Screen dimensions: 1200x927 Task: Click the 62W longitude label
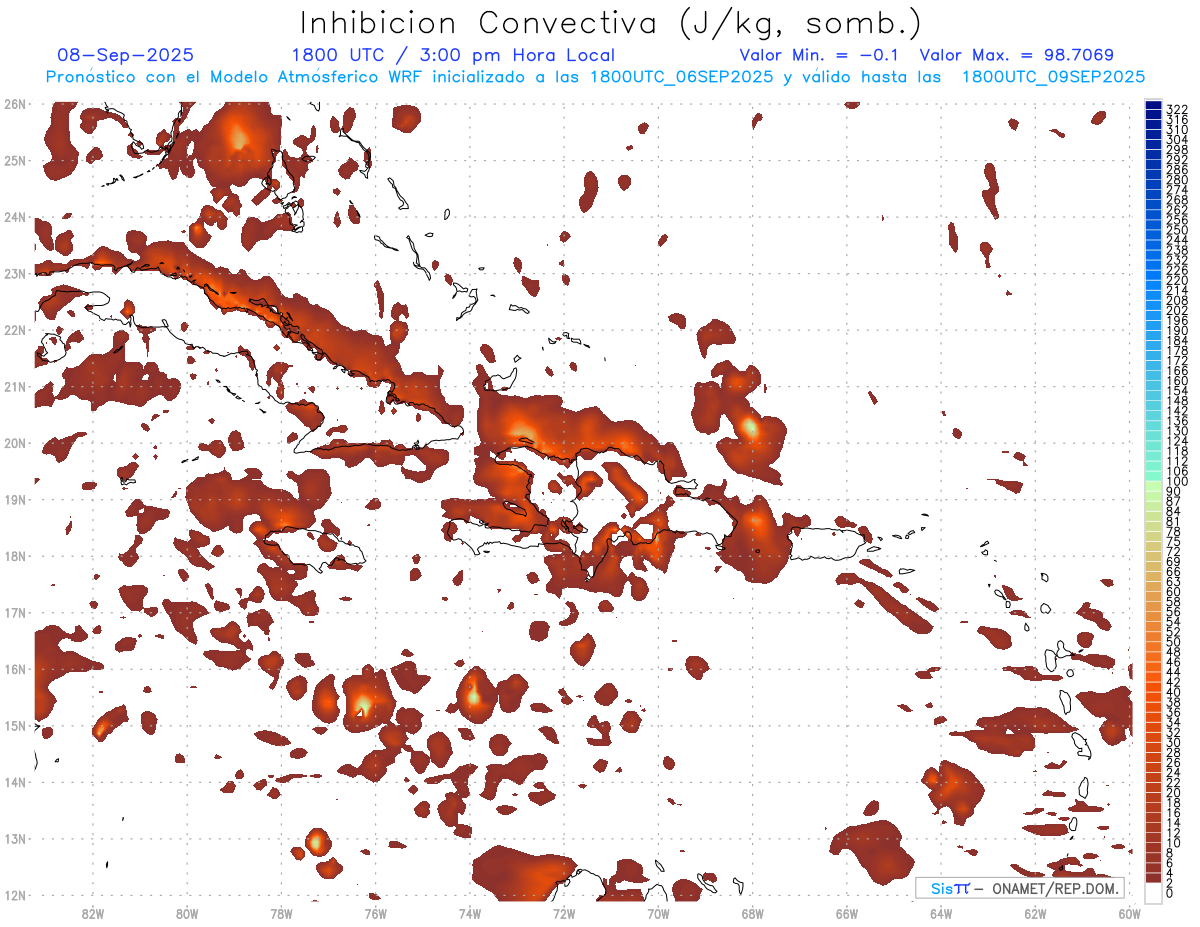(x=1036, y=913)
